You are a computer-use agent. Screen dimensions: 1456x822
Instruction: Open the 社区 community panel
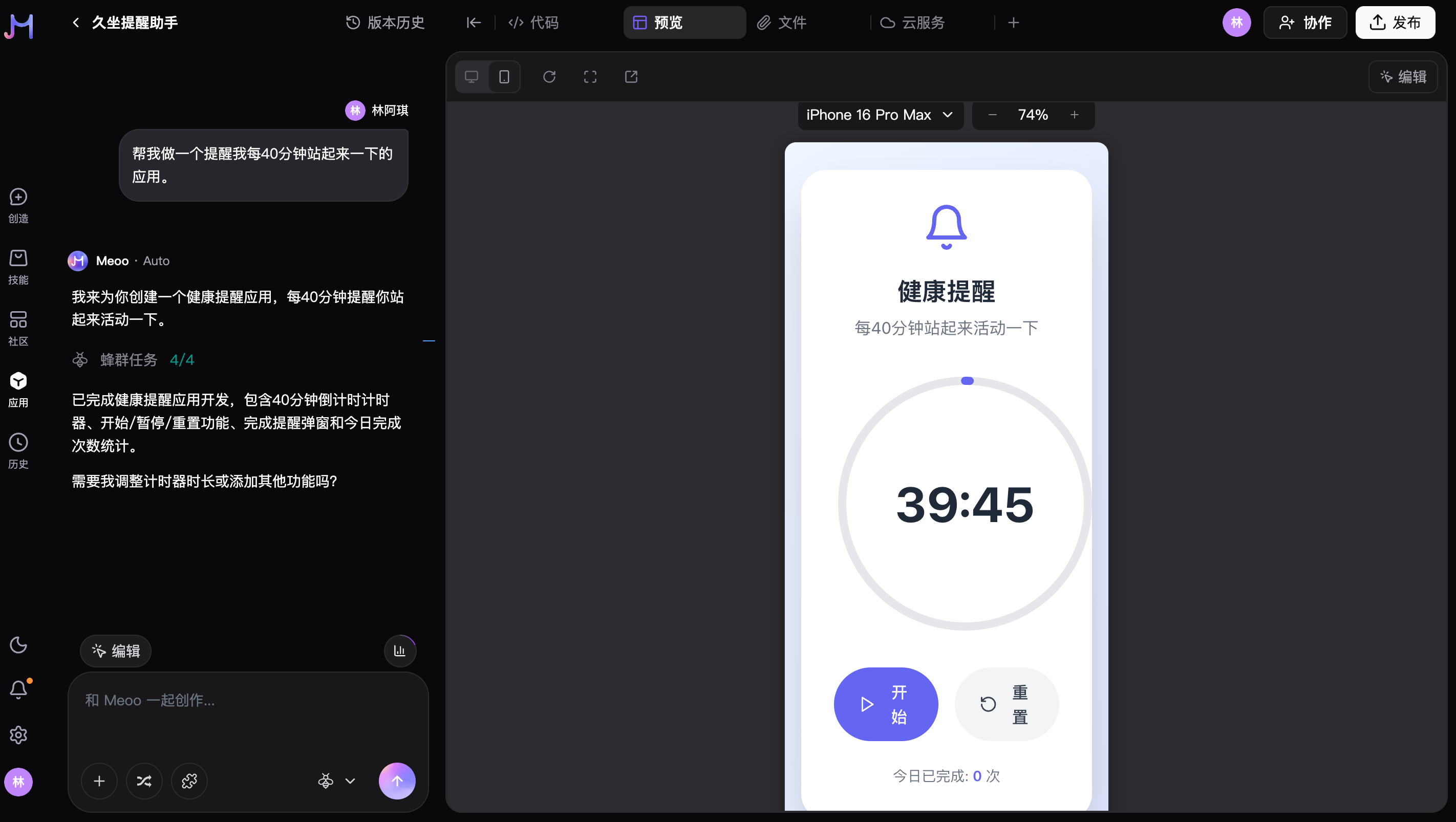click(18, 328)
